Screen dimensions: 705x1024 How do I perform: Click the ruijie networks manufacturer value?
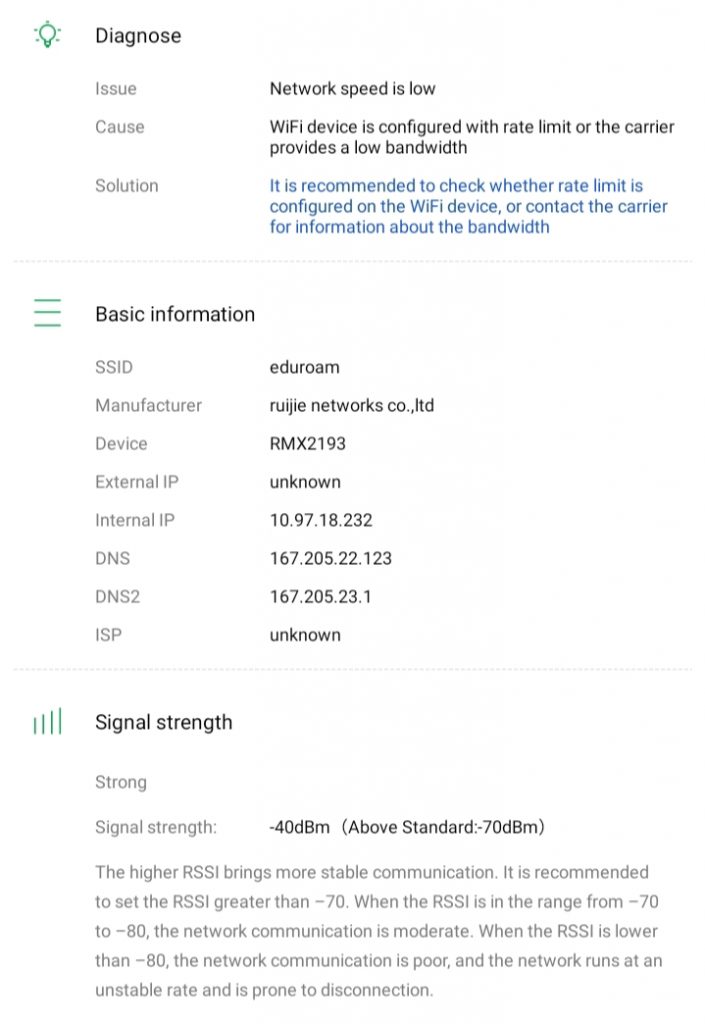click(351, 405)
